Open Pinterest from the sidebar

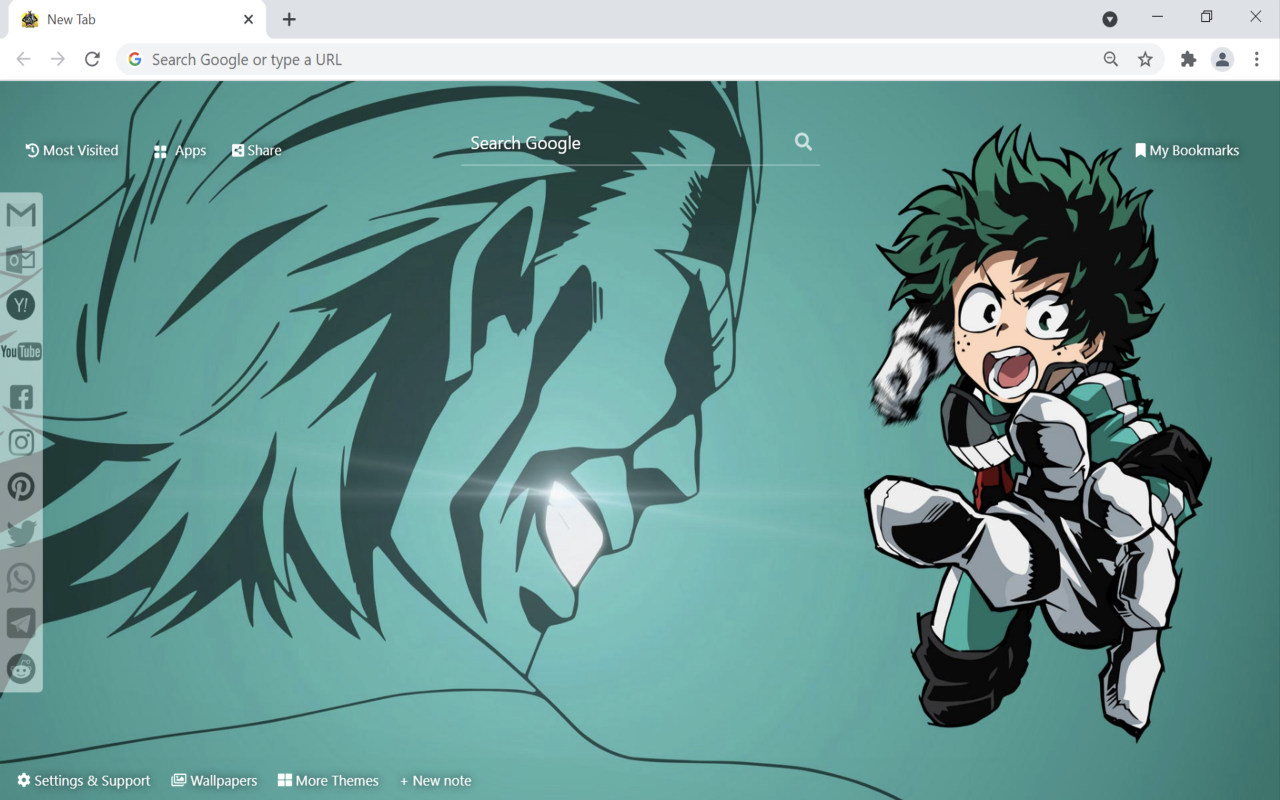[21, 487]
